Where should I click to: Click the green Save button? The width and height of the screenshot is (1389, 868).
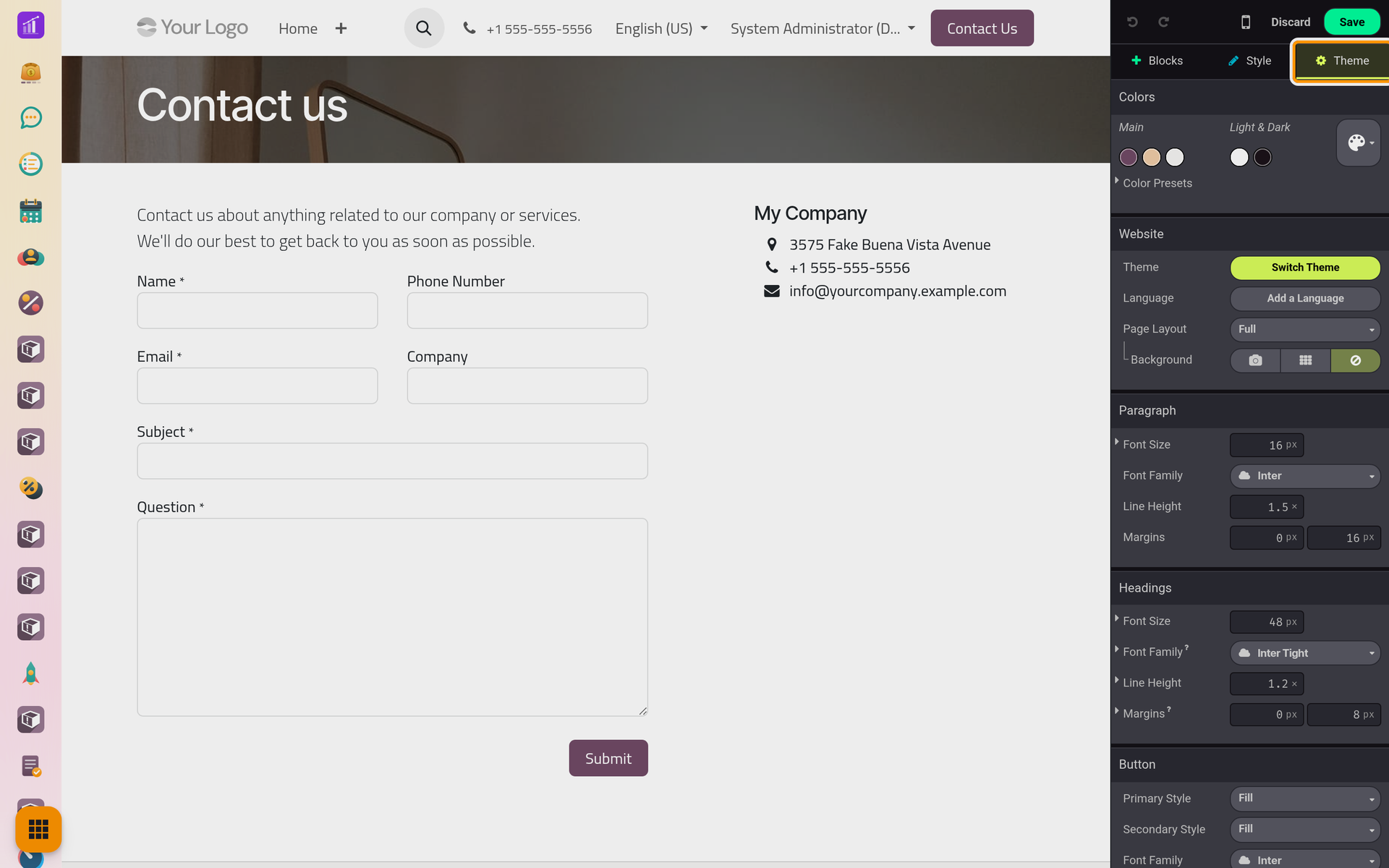pyautogui.click(x=1351, y=22)
